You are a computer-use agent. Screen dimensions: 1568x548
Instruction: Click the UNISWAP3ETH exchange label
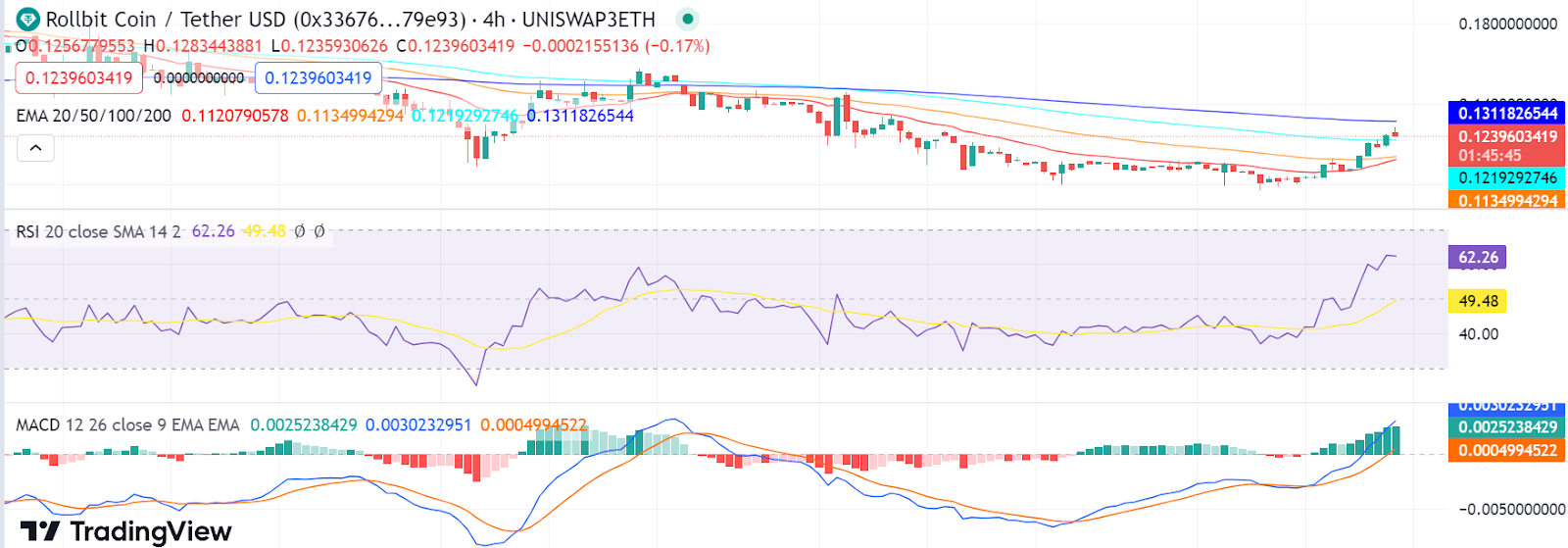(x=589, y=20)
